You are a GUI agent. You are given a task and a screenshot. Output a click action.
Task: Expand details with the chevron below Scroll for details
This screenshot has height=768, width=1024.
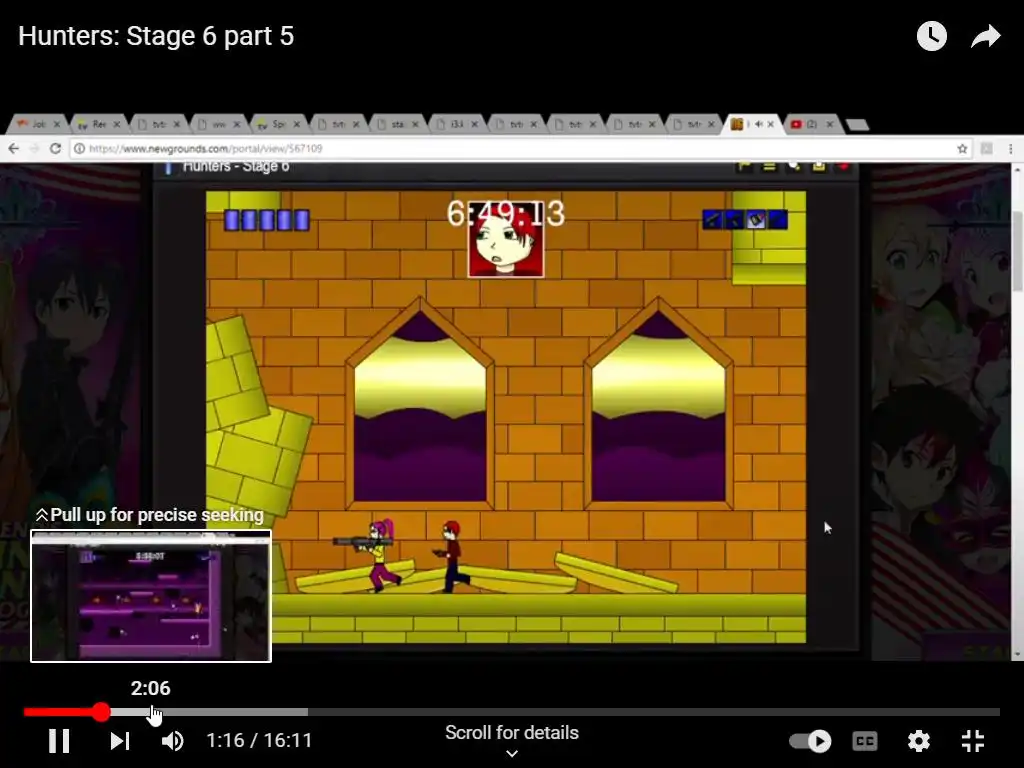coord(512,754)
